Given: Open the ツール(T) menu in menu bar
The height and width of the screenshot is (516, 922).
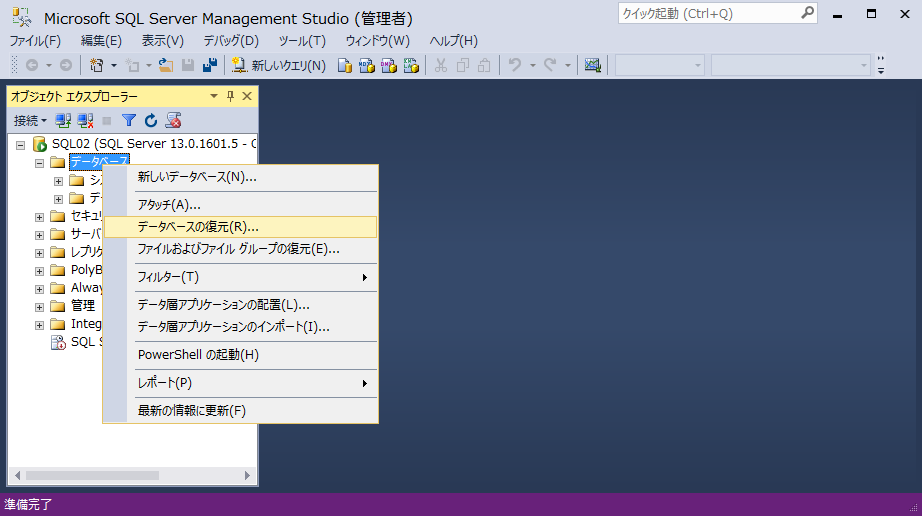Looking at the screenshot, I should point(301,41).
